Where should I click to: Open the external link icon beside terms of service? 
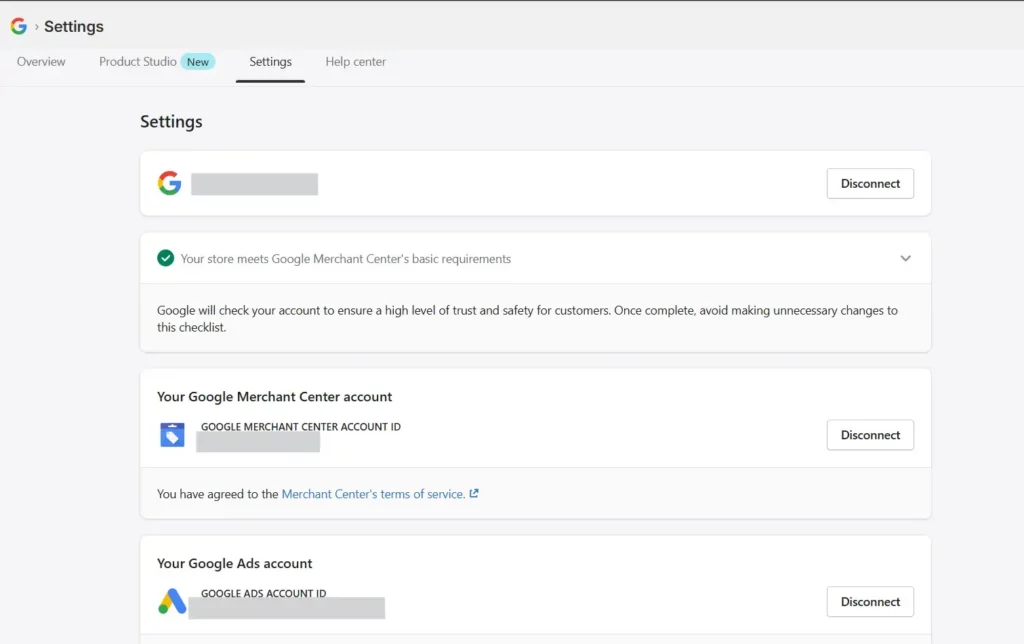click(474, 493)
